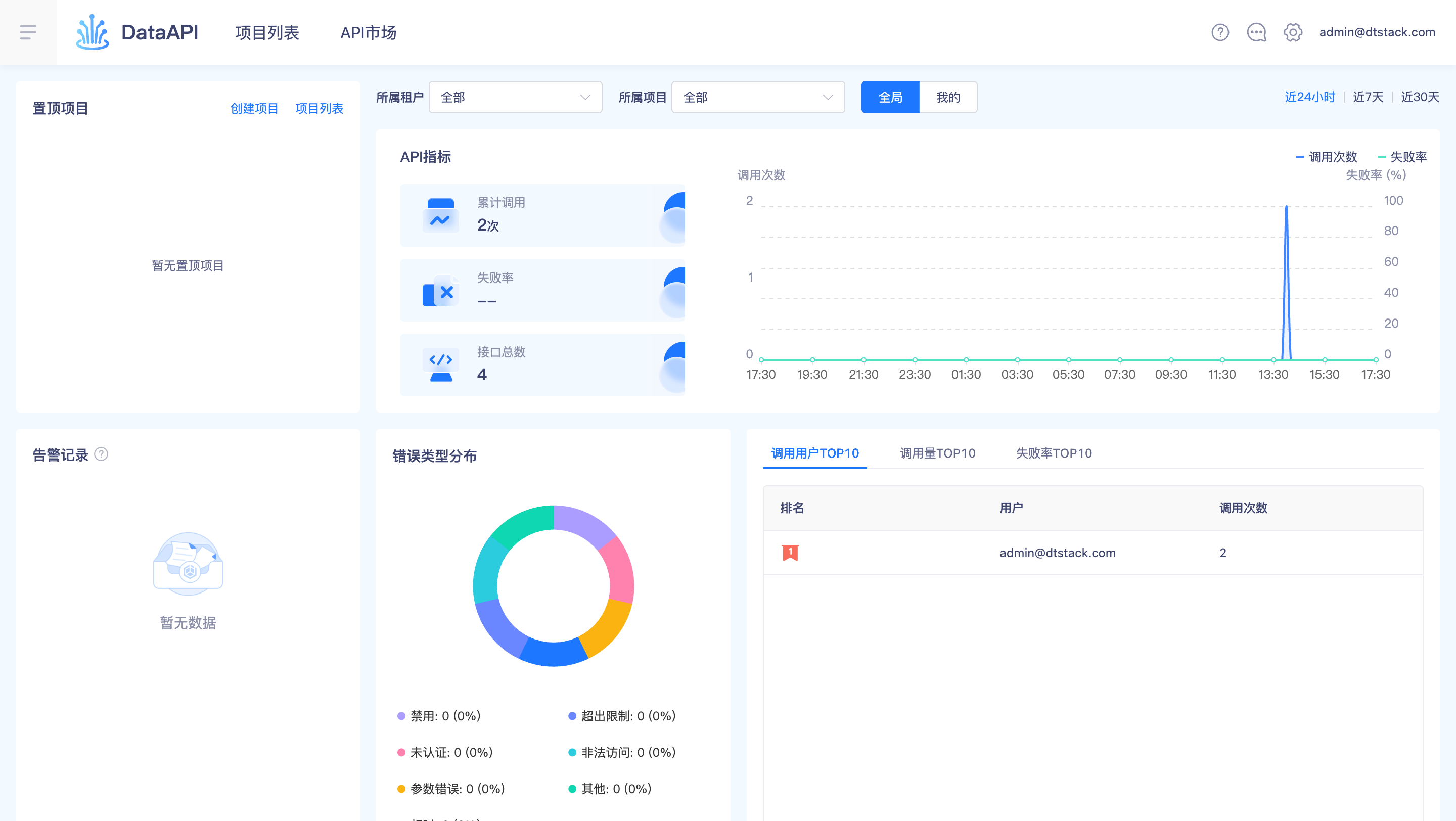
Task: Switch to the 失败率TOP10 tab
Action: tap(1054, 452)
